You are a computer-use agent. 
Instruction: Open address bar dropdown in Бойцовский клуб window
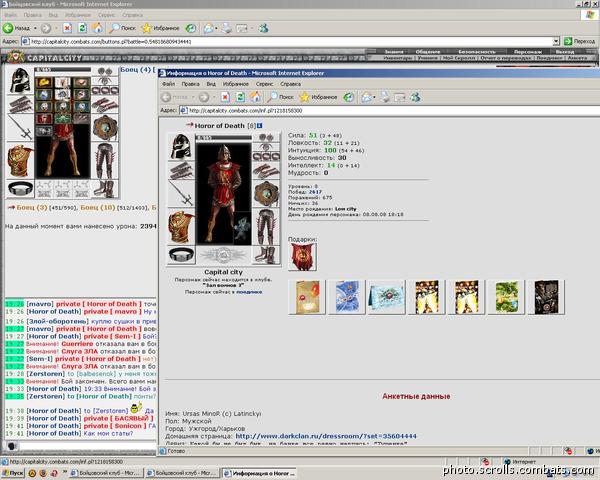click(556, 41)
